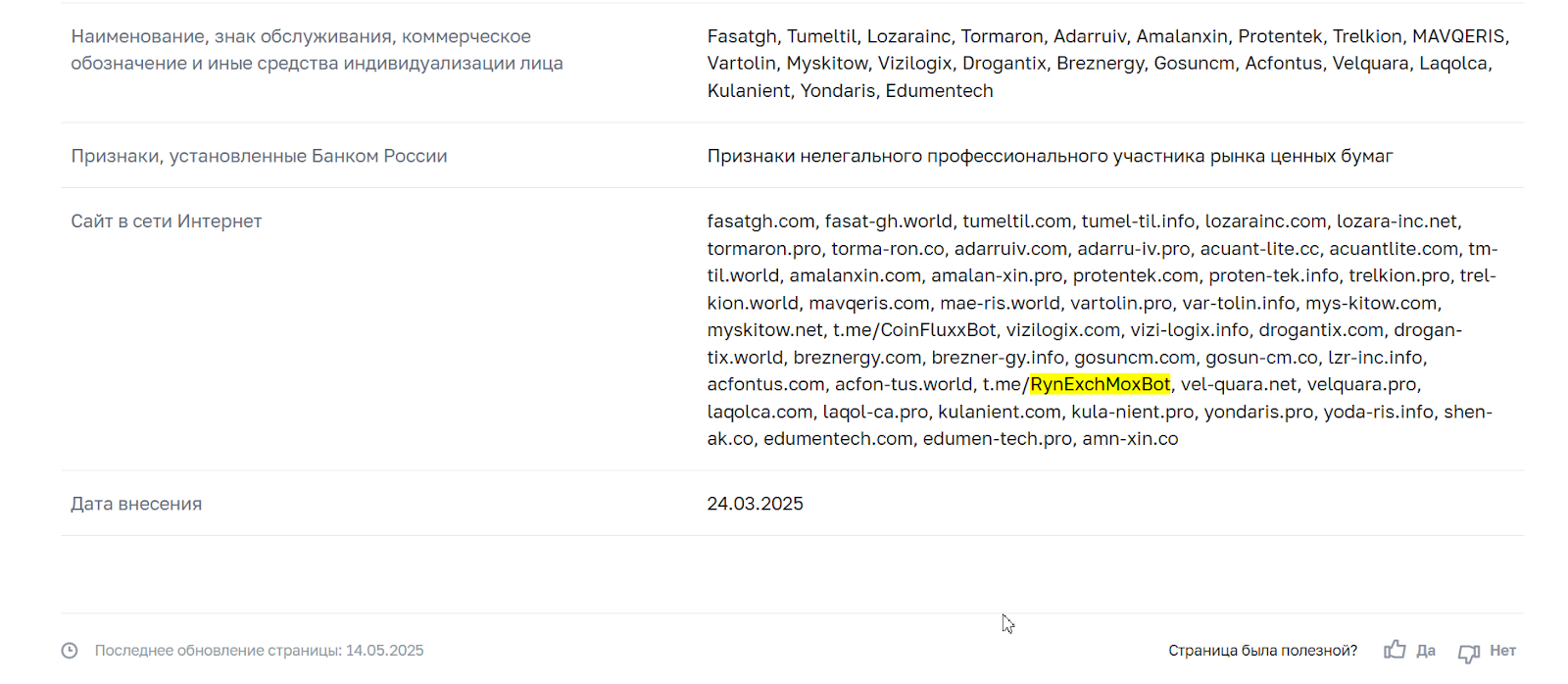Image resolution: width=1568 pixels, height=684 pixels.
Task: Choose 'Нет' to rate page not useful
Action: click(x=1502, y=651)
